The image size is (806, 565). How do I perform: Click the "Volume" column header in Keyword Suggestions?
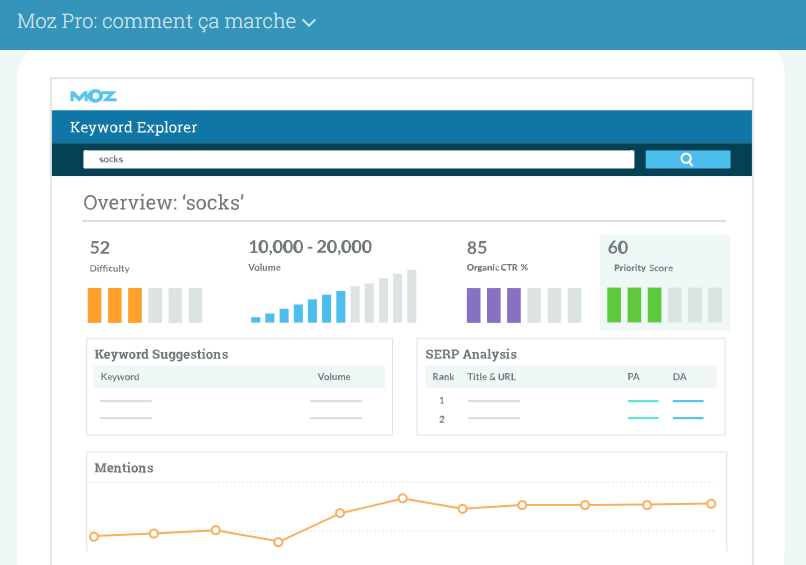point(334,377)
